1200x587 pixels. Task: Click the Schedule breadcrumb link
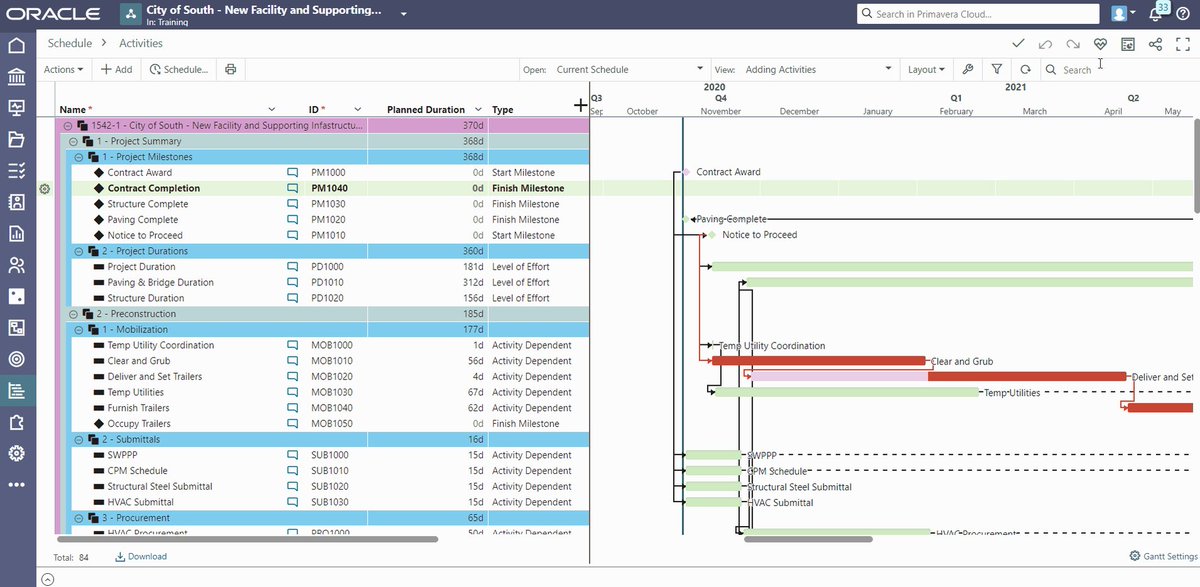(70, 44)
